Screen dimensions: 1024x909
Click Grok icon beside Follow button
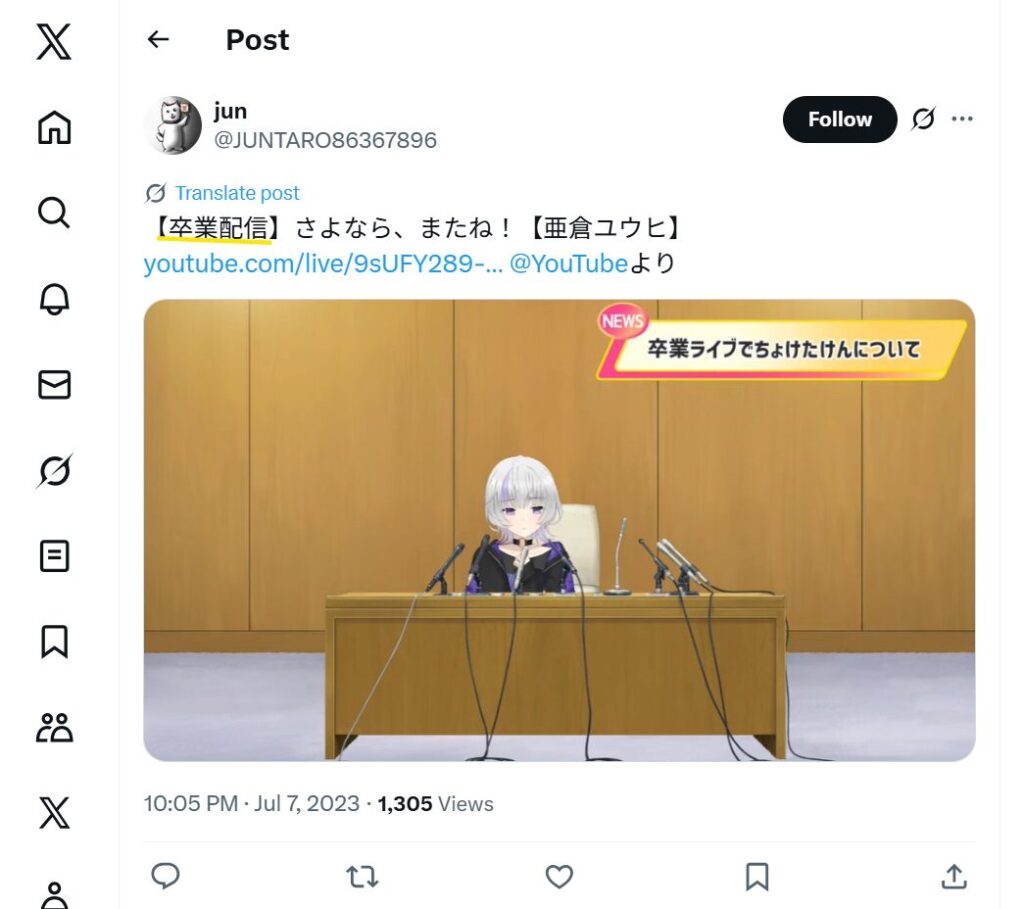click(923, 119)
